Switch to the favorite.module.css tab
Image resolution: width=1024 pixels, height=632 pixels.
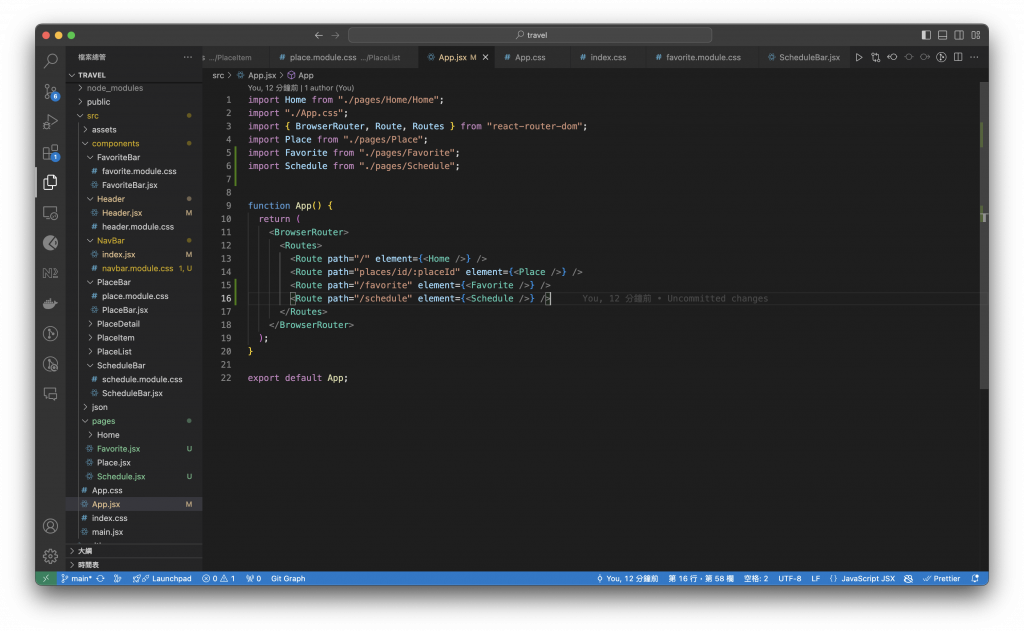tap(703, 57)
